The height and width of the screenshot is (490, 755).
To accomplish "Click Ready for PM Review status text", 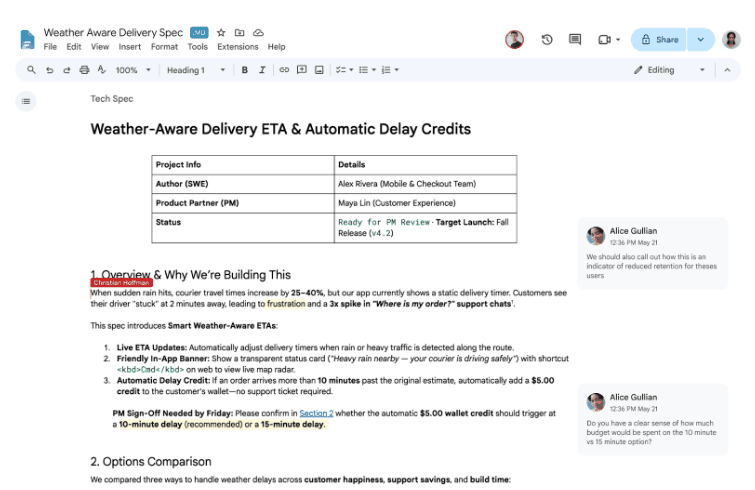I will [x=383, y=222].
